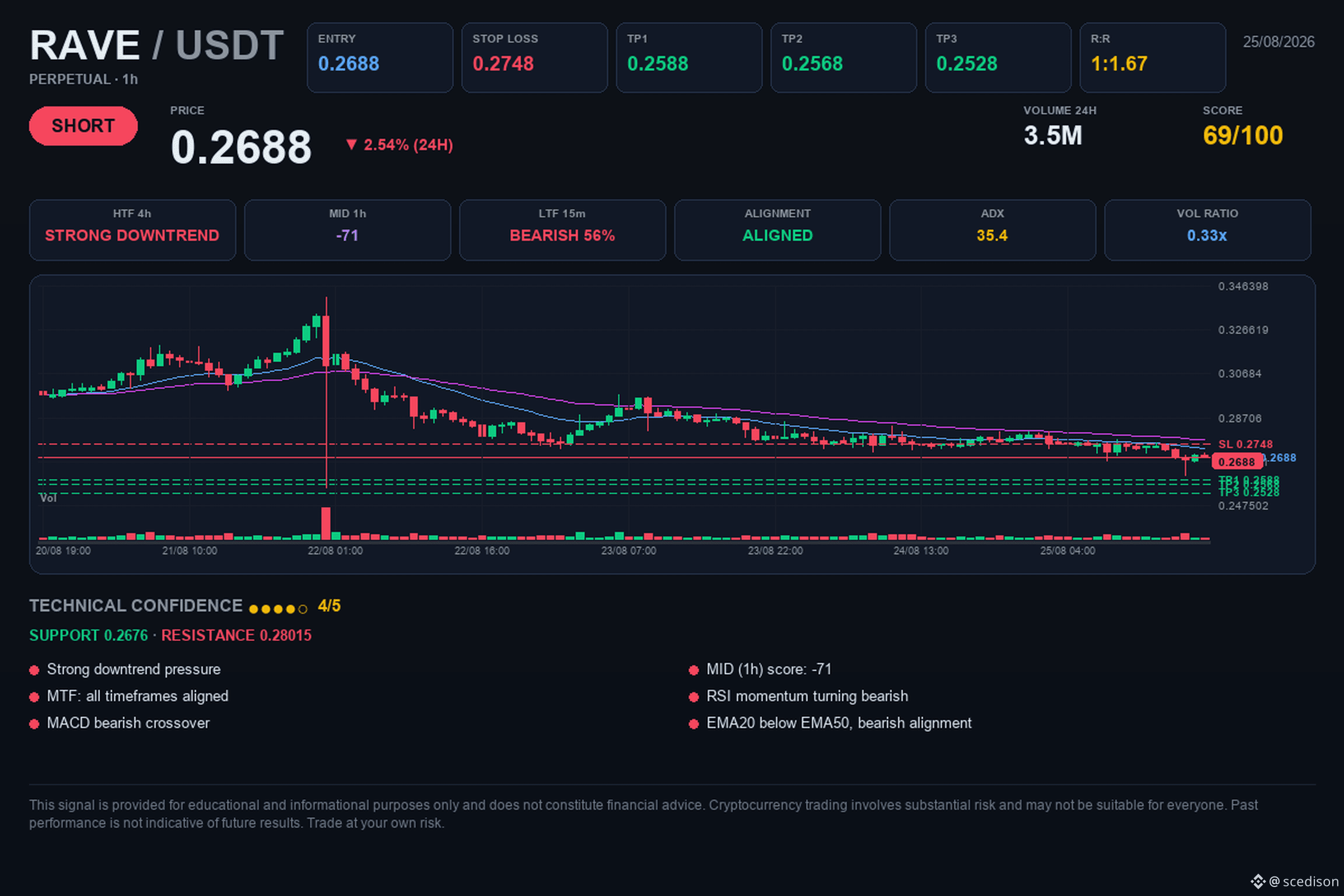This screenshot has width=1344, height=896.
Task: Click the red 0.2688 chart price tag
Action: 1236,461
